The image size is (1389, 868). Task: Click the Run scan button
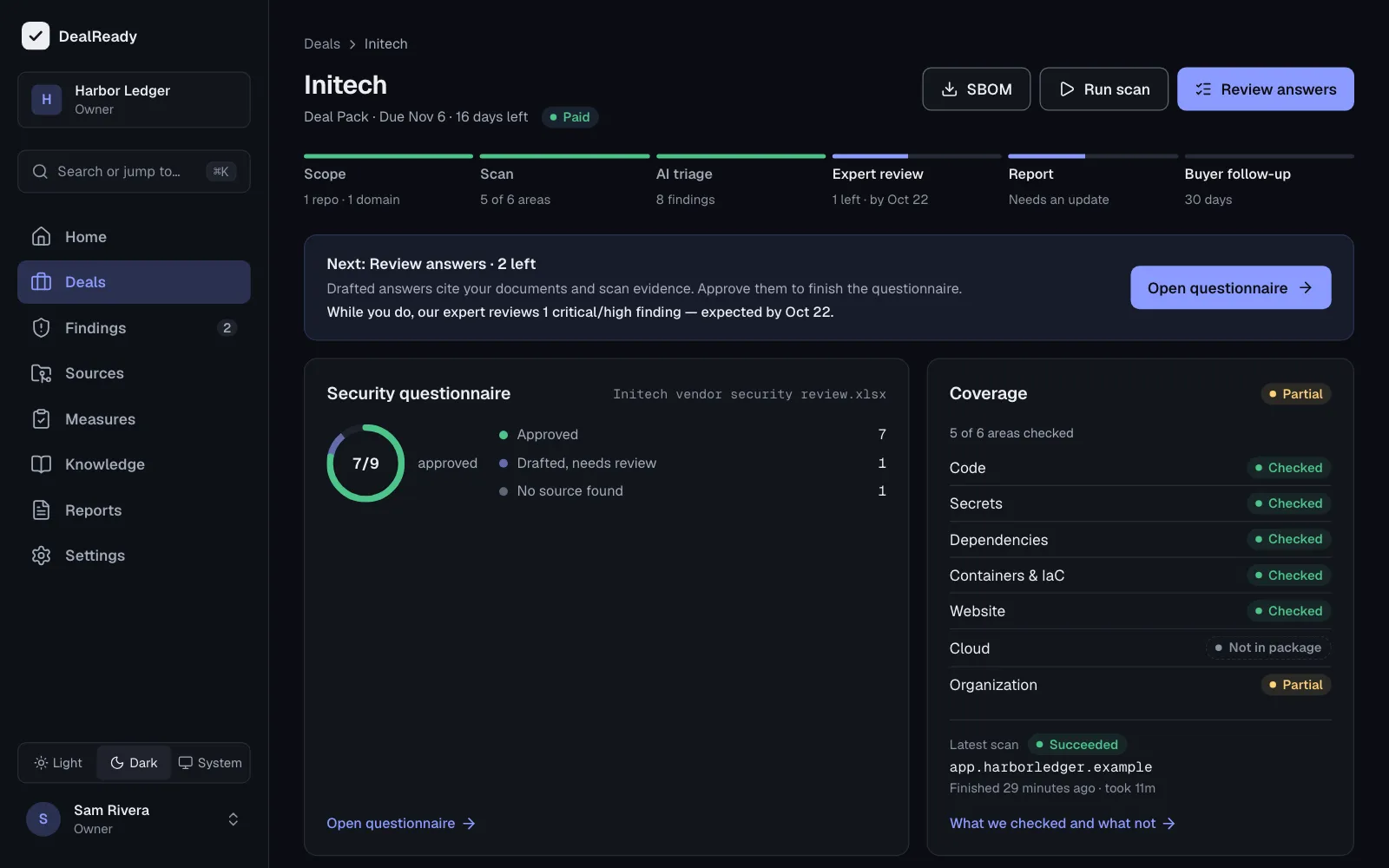(x=1104, y=89)
